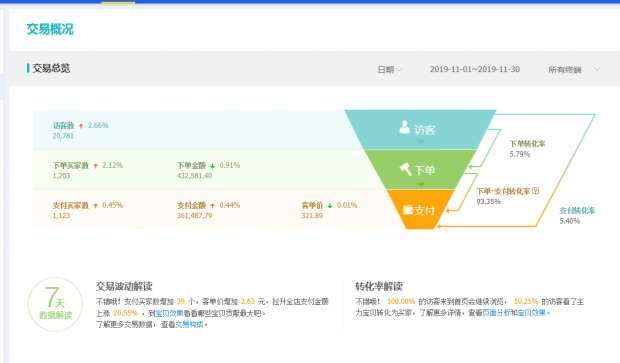Click the green down arrow beside 客单价

330,206
